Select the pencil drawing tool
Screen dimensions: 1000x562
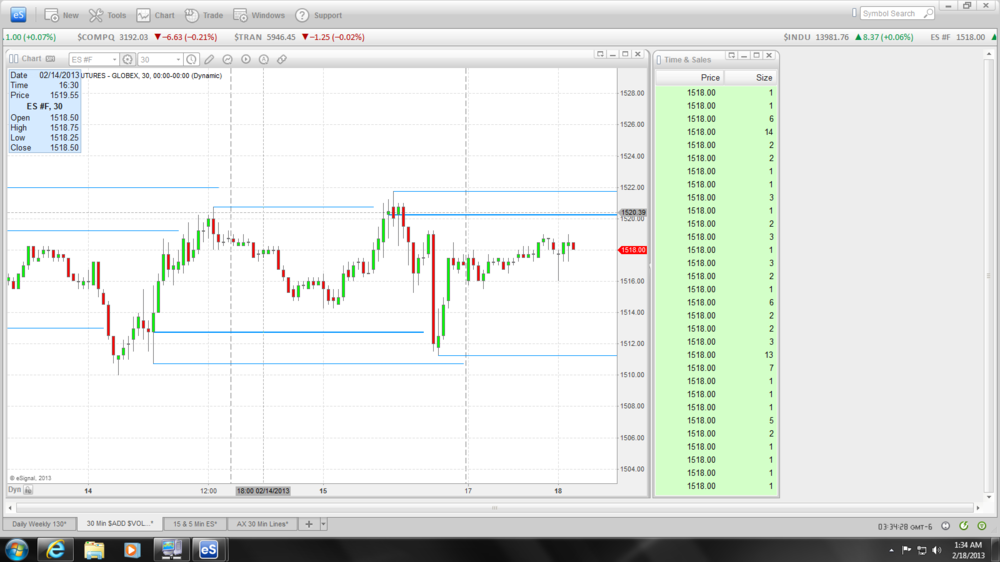[x=209, y=59]
